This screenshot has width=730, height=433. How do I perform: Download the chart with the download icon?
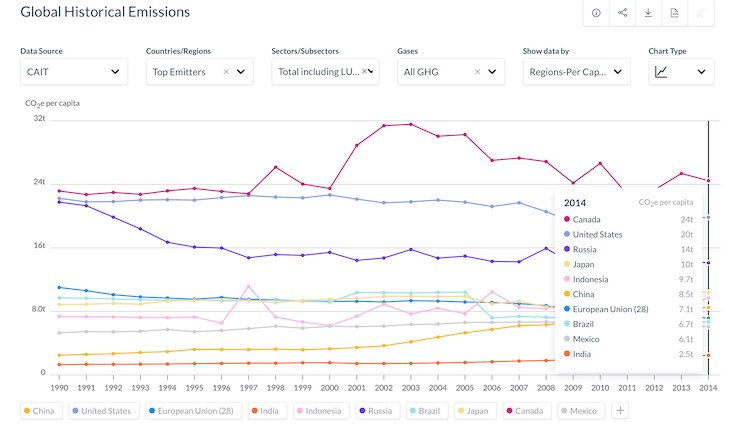pos(648,13)
